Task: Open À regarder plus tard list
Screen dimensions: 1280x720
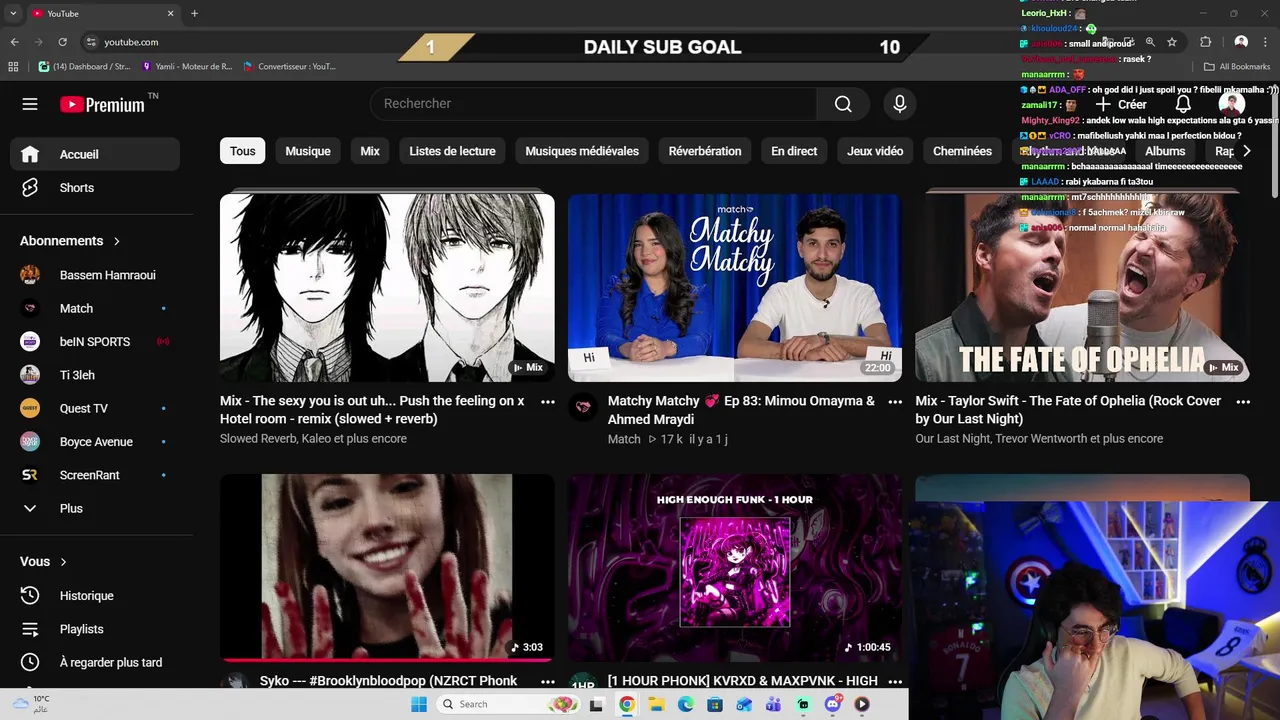Action: pyautogui.click(x=95, y=662)
